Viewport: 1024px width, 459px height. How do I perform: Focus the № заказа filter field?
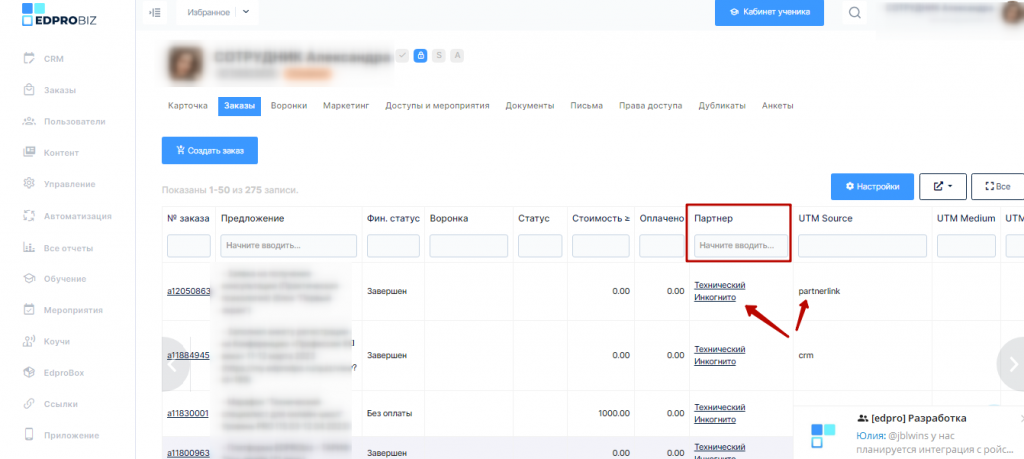tap(189, 246)
